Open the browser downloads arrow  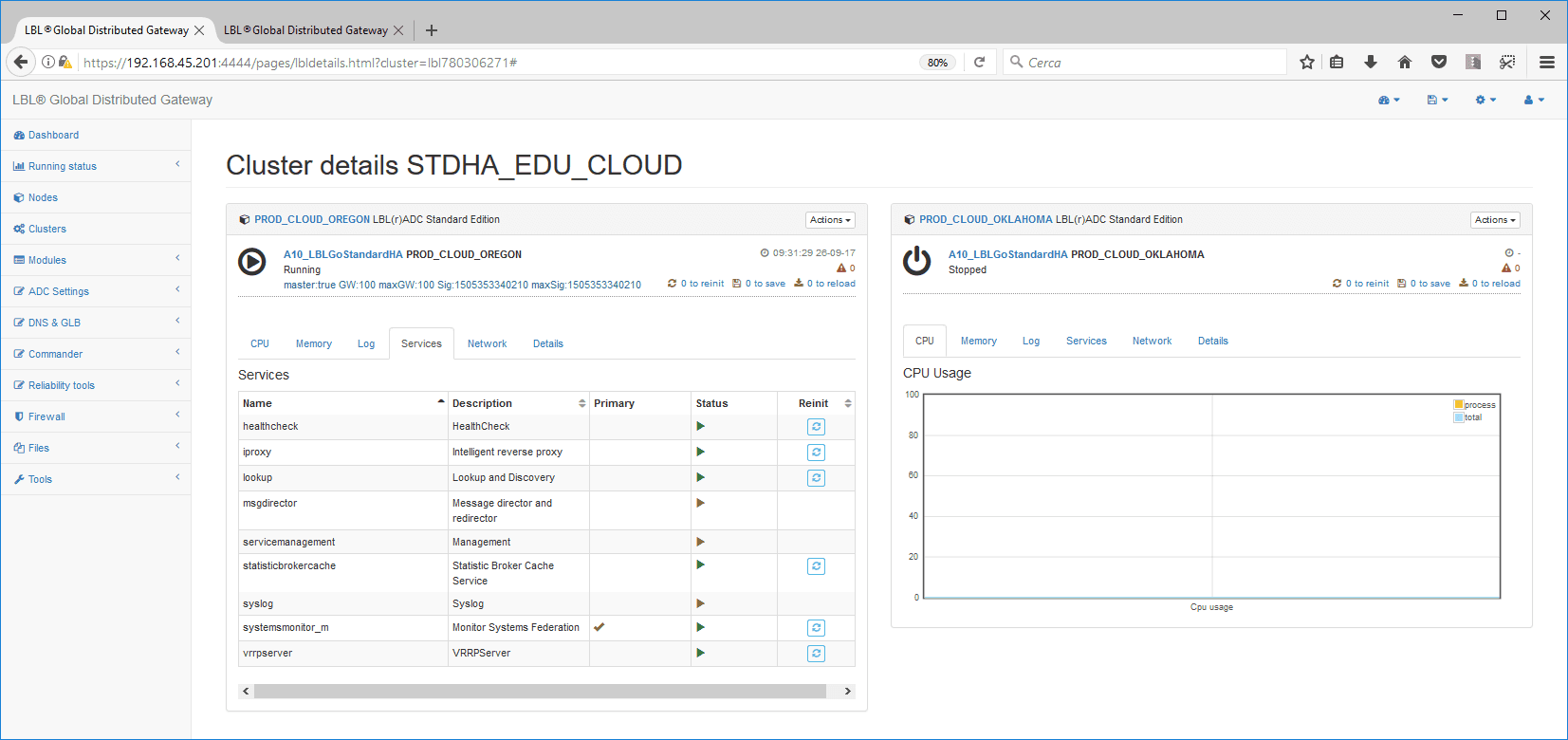click(x=1371, y=62)
